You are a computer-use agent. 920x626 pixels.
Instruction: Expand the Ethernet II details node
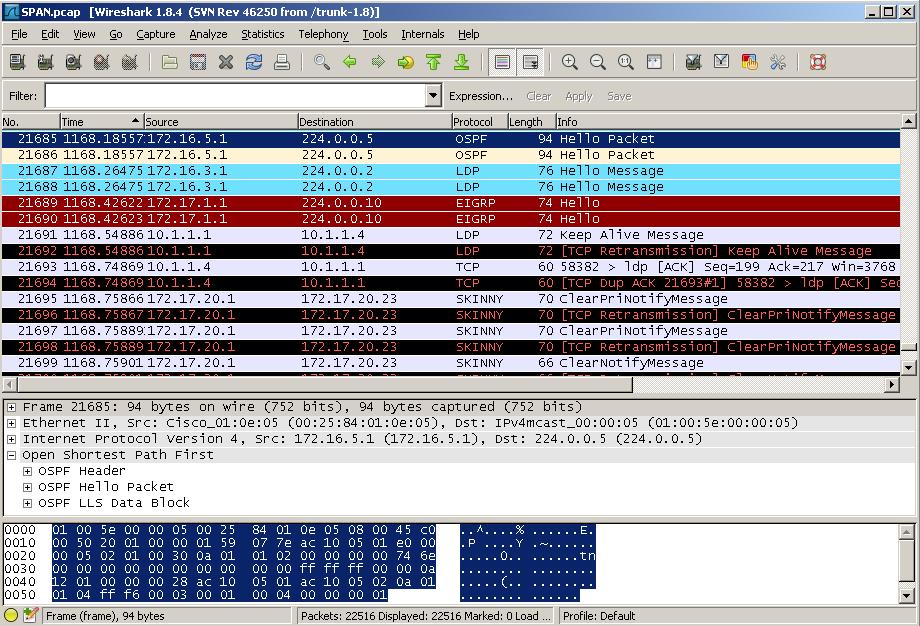point(11,423)
